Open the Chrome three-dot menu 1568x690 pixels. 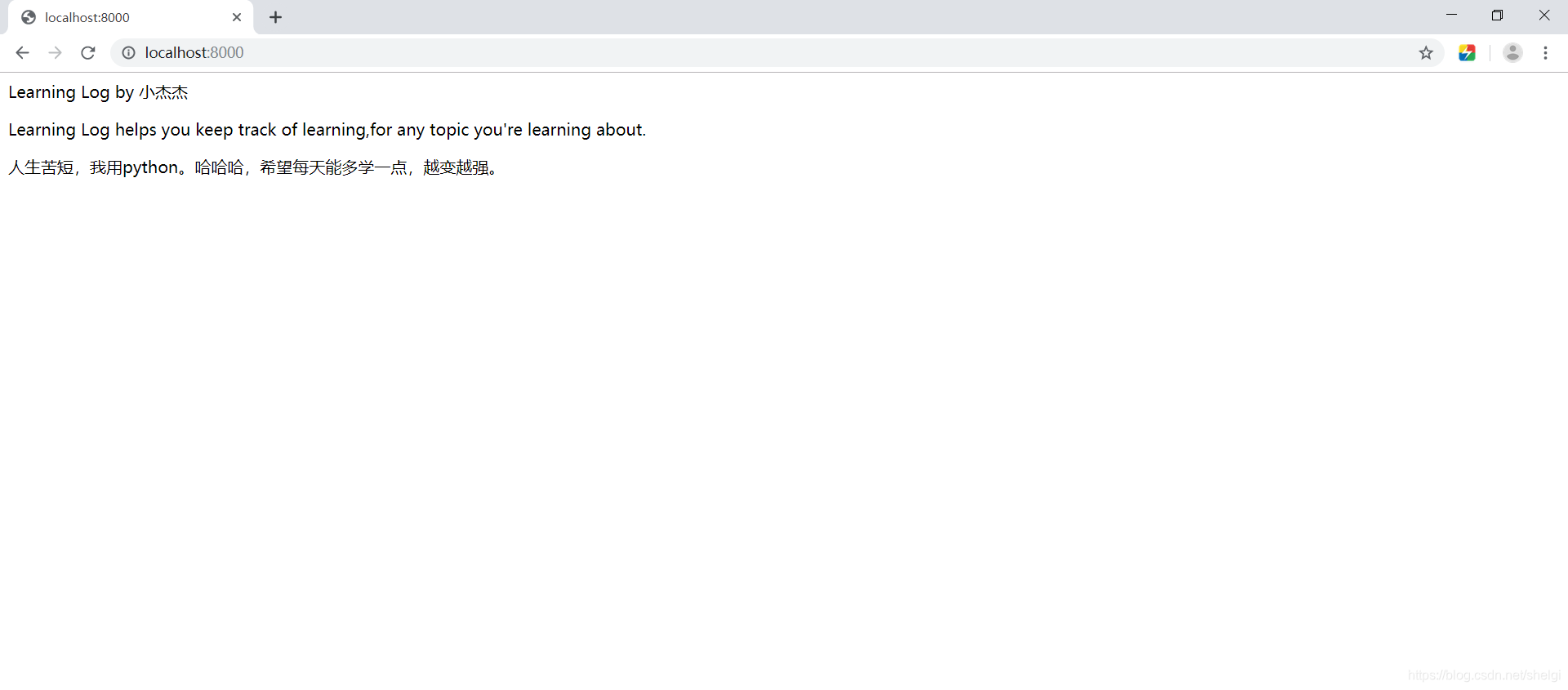1545,53
